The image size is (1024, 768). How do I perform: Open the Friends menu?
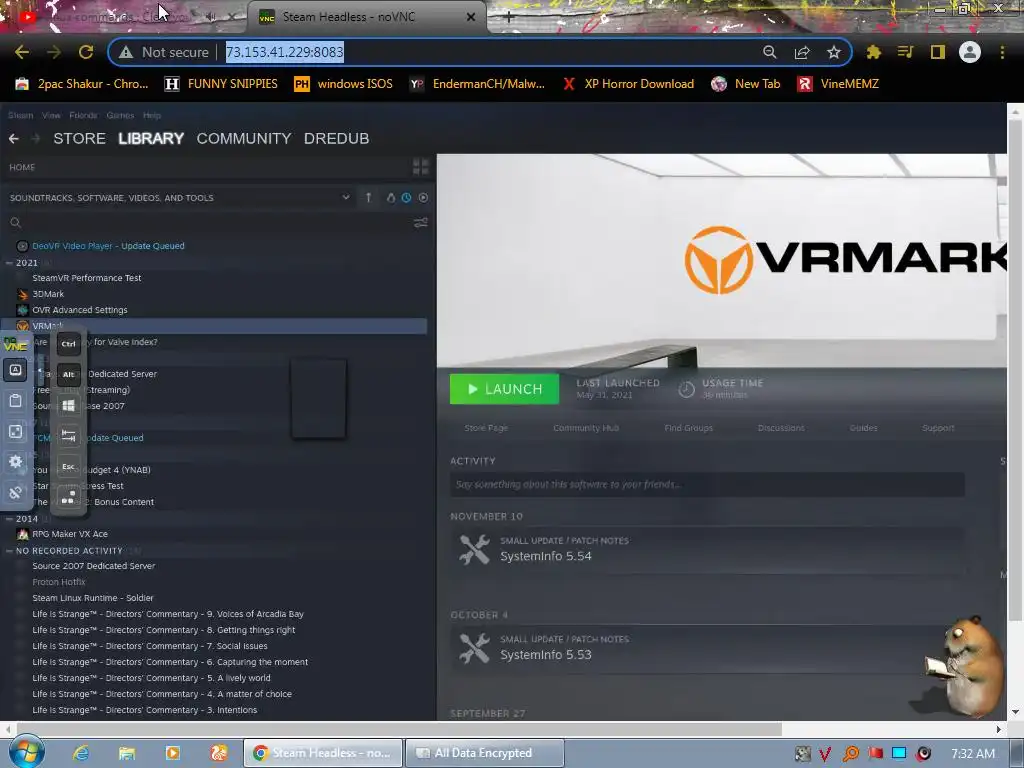click(x=83, y=115)
